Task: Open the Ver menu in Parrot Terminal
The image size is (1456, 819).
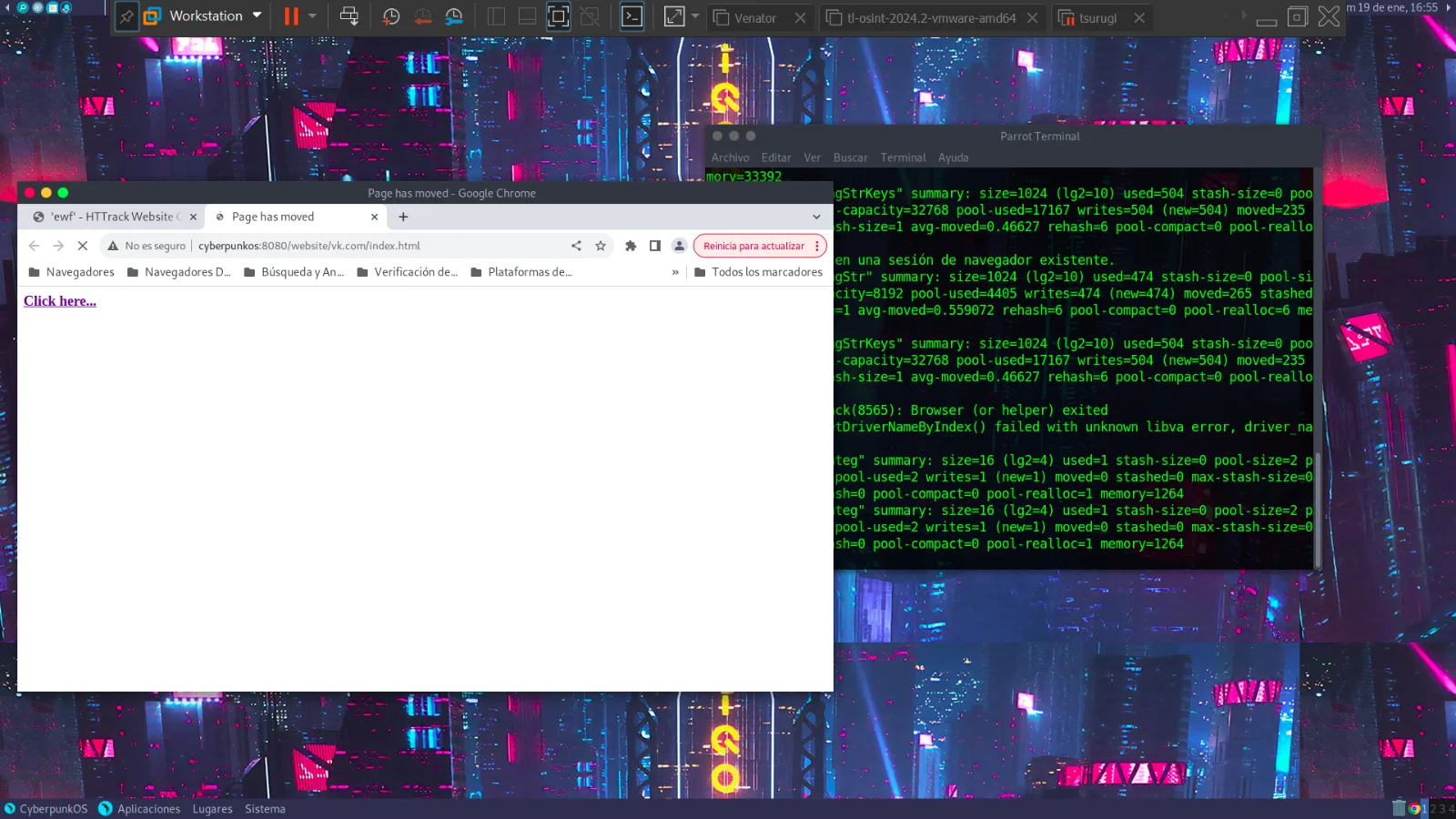Action: click(812, 157)
